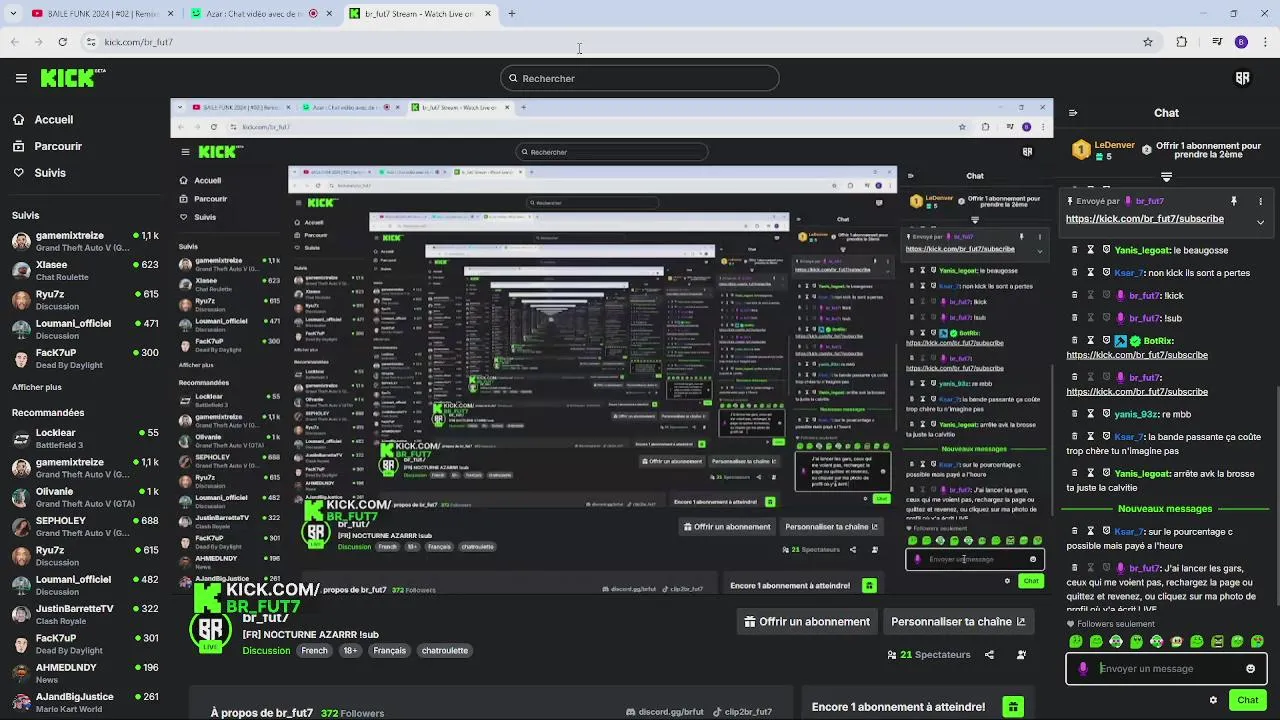This screenshot has width=1280, height=720.
Task: Open the br_fut7 channel avatar with LIVE badge
Action: (210, 632)
